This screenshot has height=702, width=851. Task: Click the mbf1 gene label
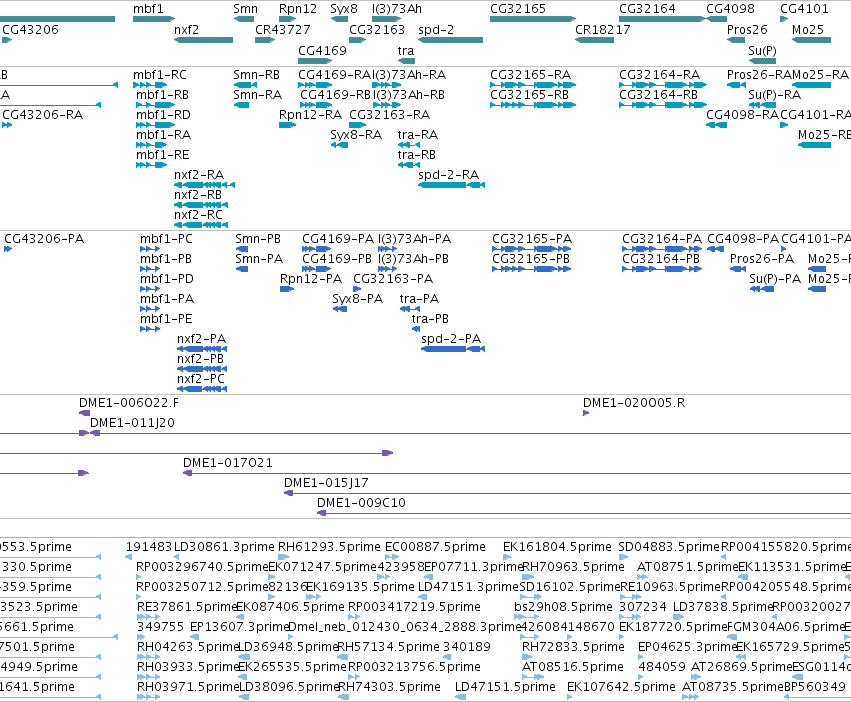point(148,9)
